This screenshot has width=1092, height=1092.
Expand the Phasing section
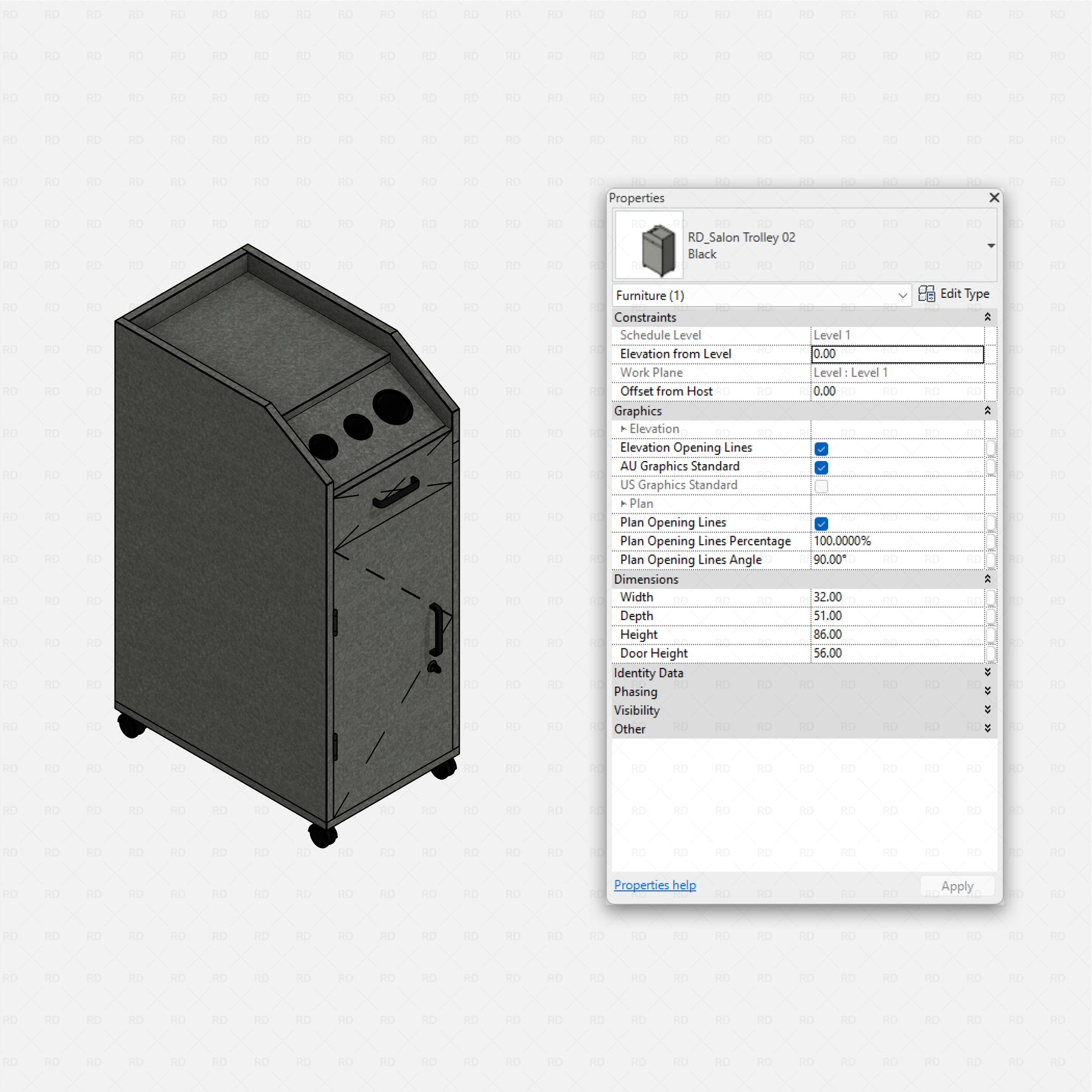pyautogui.click(x=987, y=691)
